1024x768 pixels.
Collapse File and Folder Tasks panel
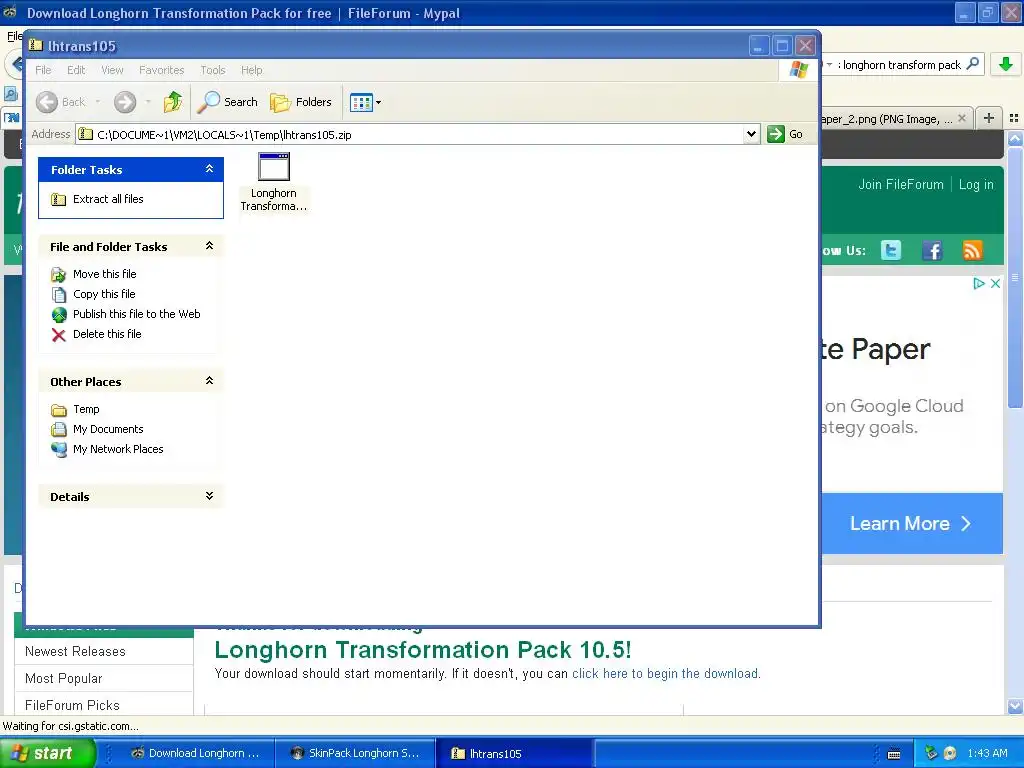(x=209, y=246)
